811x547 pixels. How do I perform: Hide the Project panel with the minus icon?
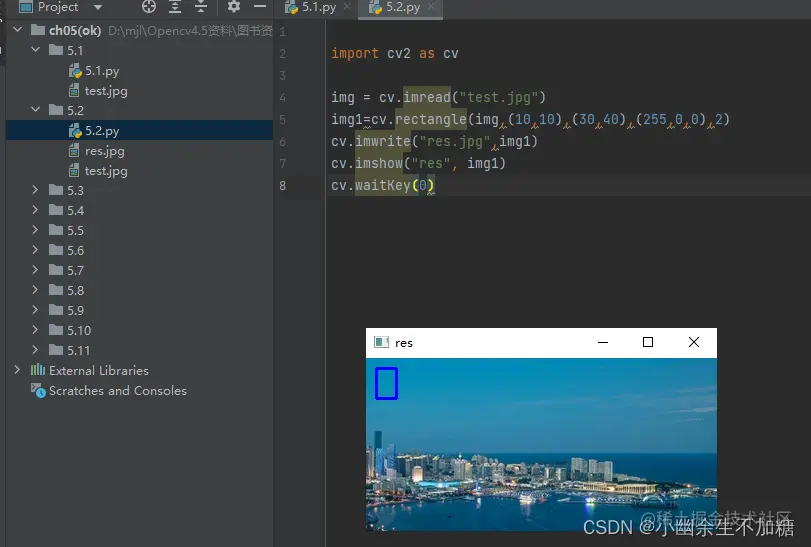tap(260, 7)
